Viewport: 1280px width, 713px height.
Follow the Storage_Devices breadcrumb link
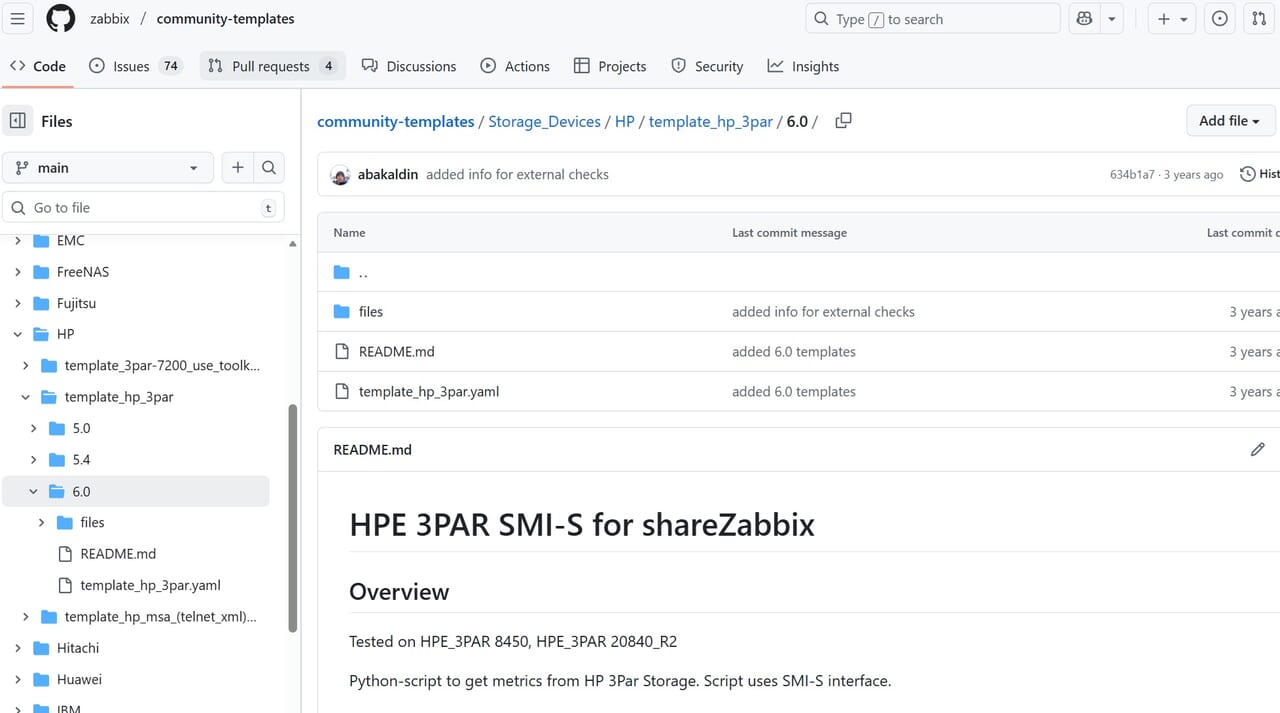coord(544,121)
